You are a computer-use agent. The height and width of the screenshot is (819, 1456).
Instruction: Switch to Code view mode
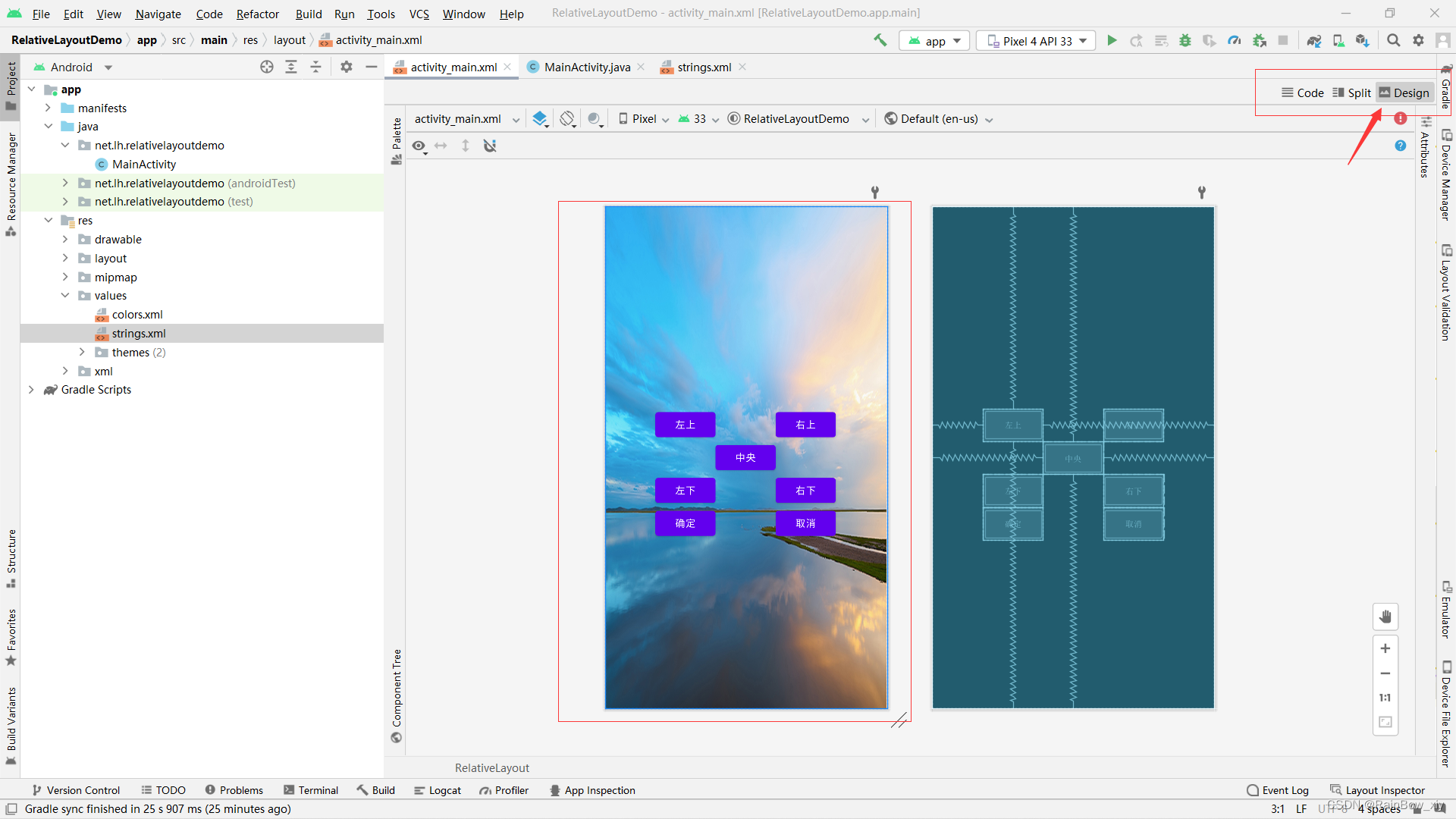click(1302, 93)
